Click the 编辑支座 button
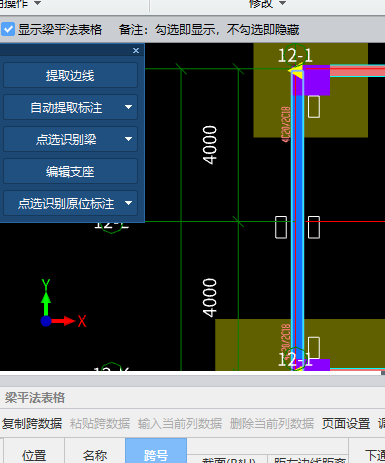Screen dimensions: 385x463 point(70,172)
